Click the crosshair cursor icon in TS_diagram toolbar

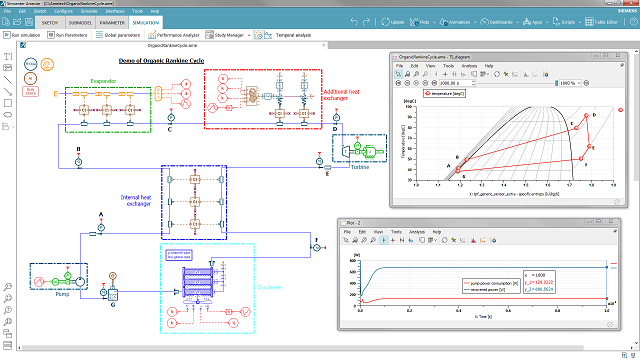pos(445,74)
